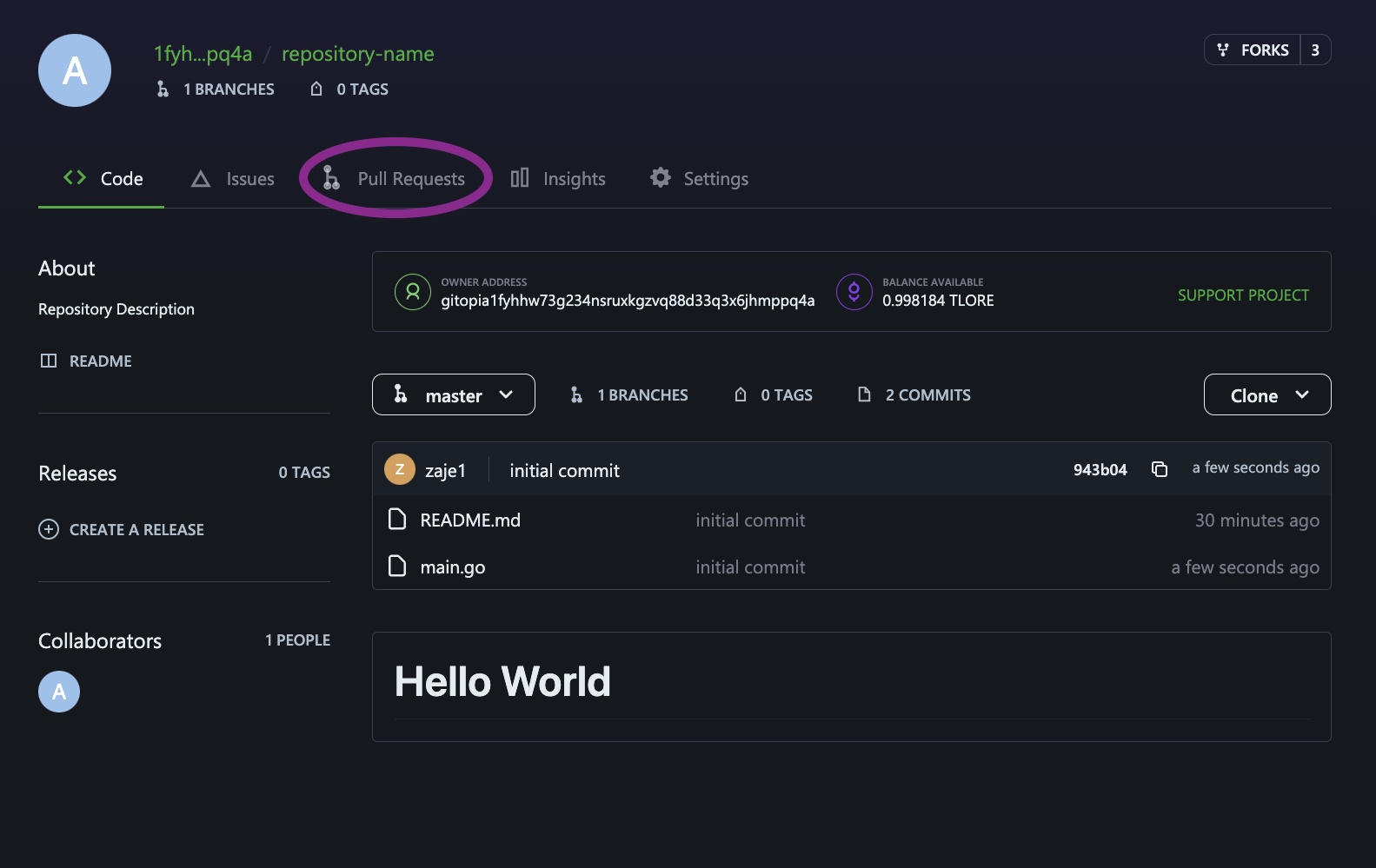This screenshot has width=1376, height=868.
Task: Copy the 943b04 commit hash
Action: pyautogui.click(x=1160, y=469)
